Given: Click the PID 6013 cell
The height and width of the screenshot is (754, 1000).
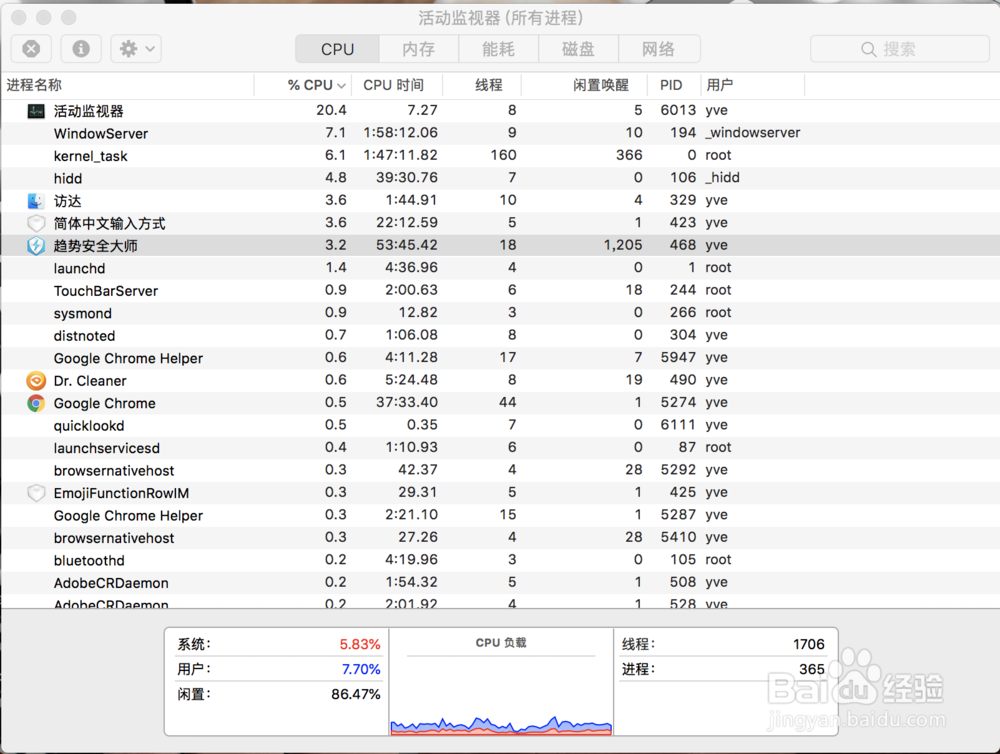Looking at the screenshot, I should [678, 110].
